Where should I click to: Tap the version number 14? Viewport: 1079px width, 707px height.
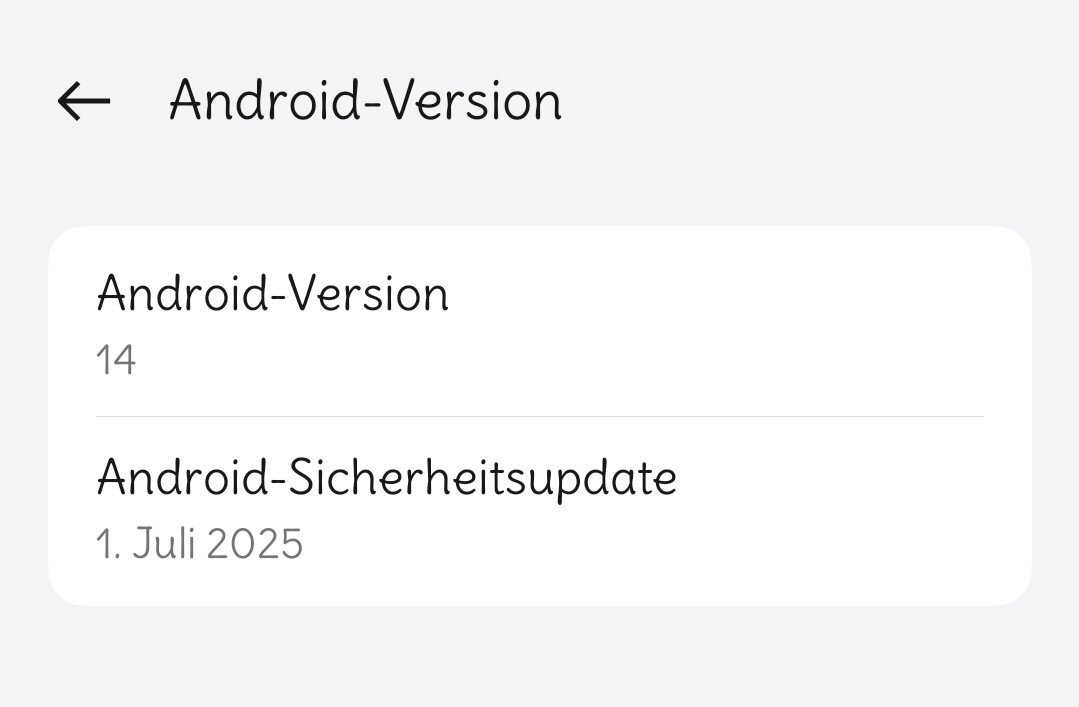coord(116,360)
